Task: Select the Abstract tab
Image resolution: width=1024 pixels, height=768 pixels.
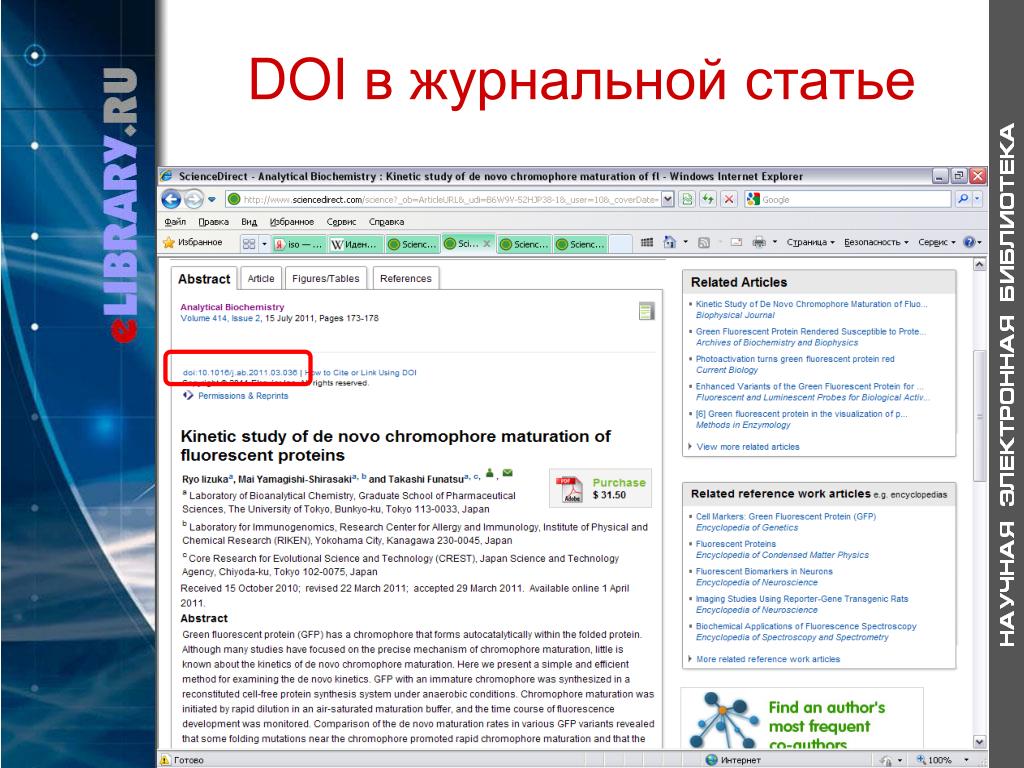Action: (204, 279)
